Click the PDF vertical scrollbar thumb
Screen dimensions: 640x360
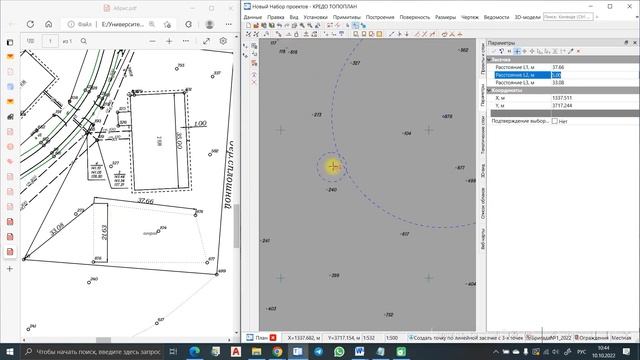click(x=236, y=226)
